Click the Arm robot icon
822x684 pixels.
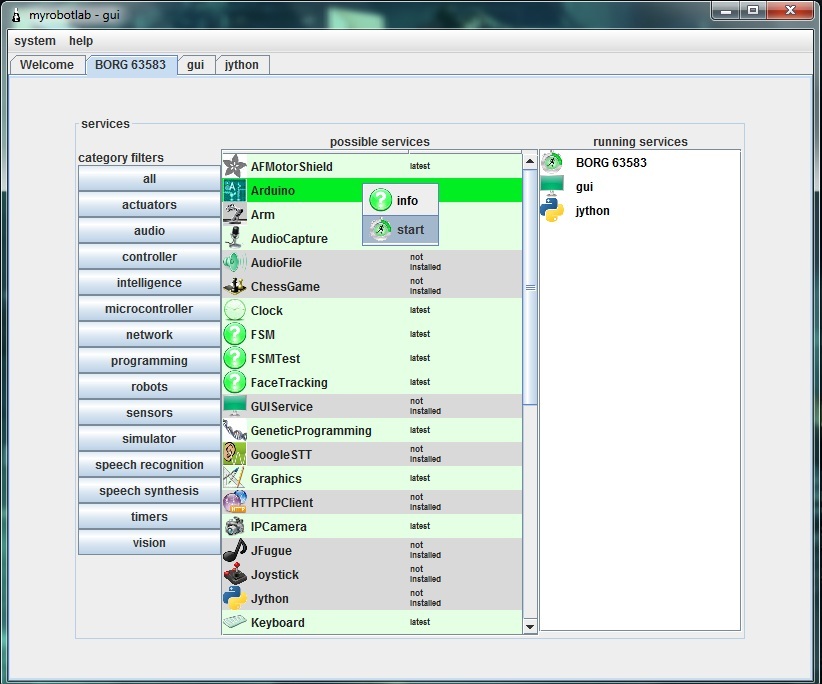coord(234,214)
